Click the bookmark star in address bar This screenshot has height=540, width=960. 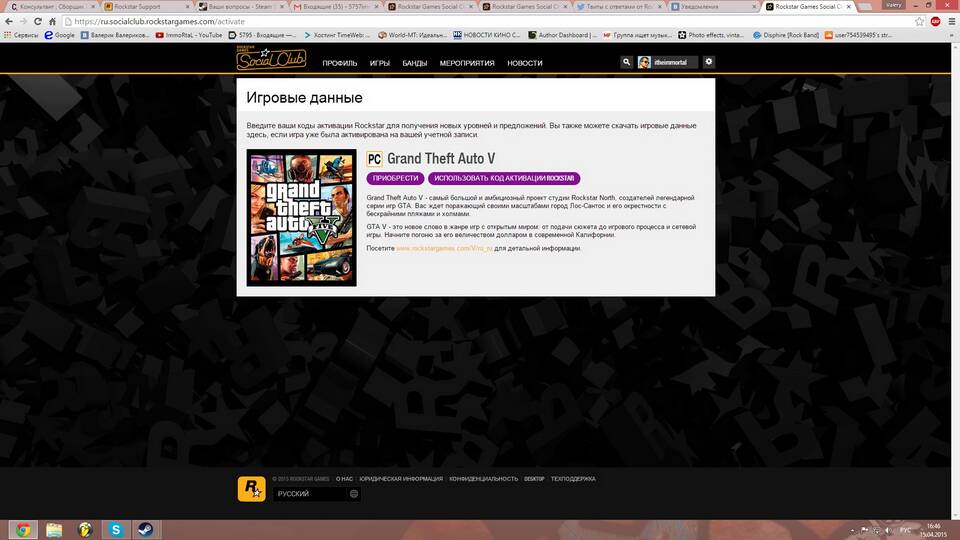click(x=919, y=21)
